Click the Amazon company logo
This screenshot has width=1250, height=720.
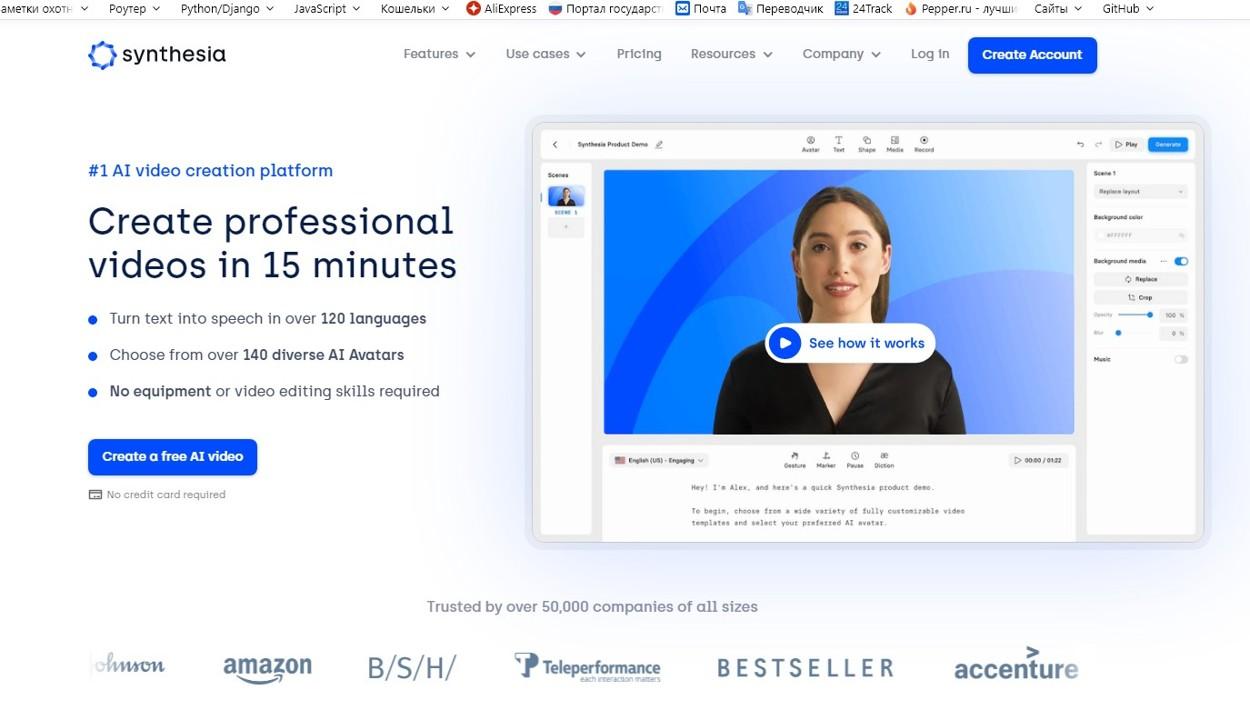(x=267, y=670)
